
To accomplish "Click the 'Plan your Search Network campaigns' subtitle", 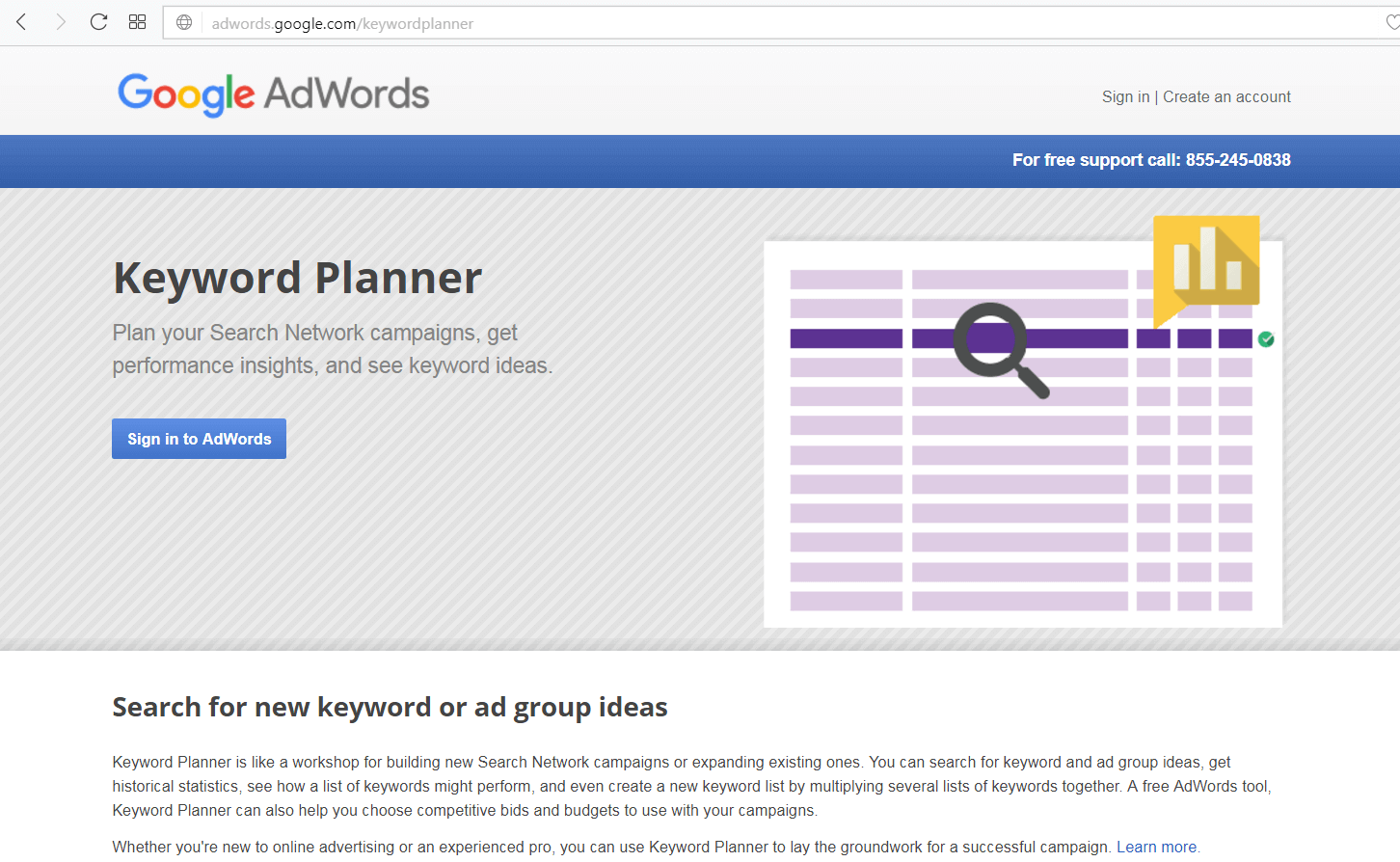I will [x=333, y=349].
